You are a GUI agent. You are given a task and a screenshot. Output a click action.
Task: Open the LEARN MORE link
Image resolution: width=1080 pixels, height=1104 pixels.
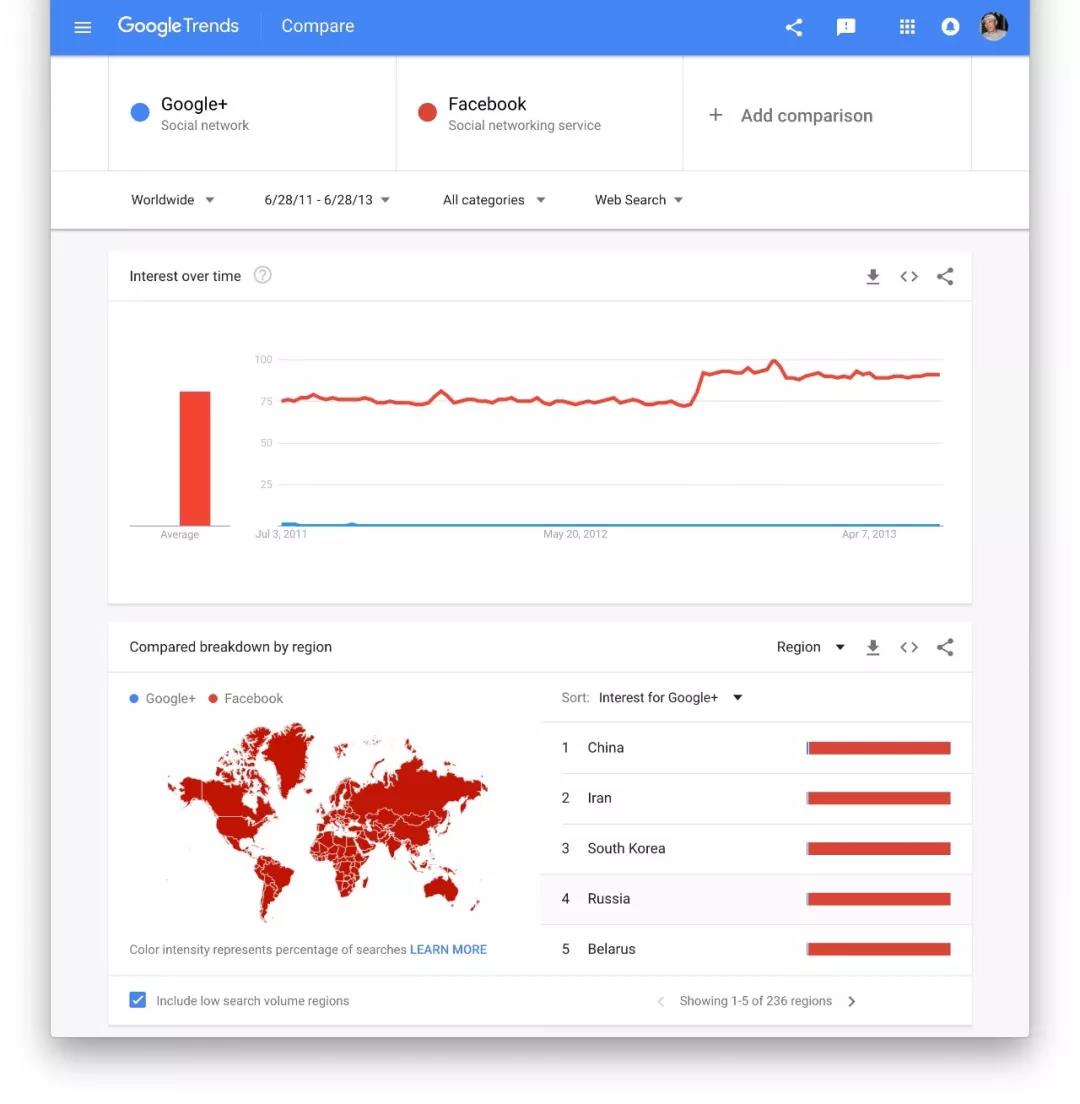448,949
